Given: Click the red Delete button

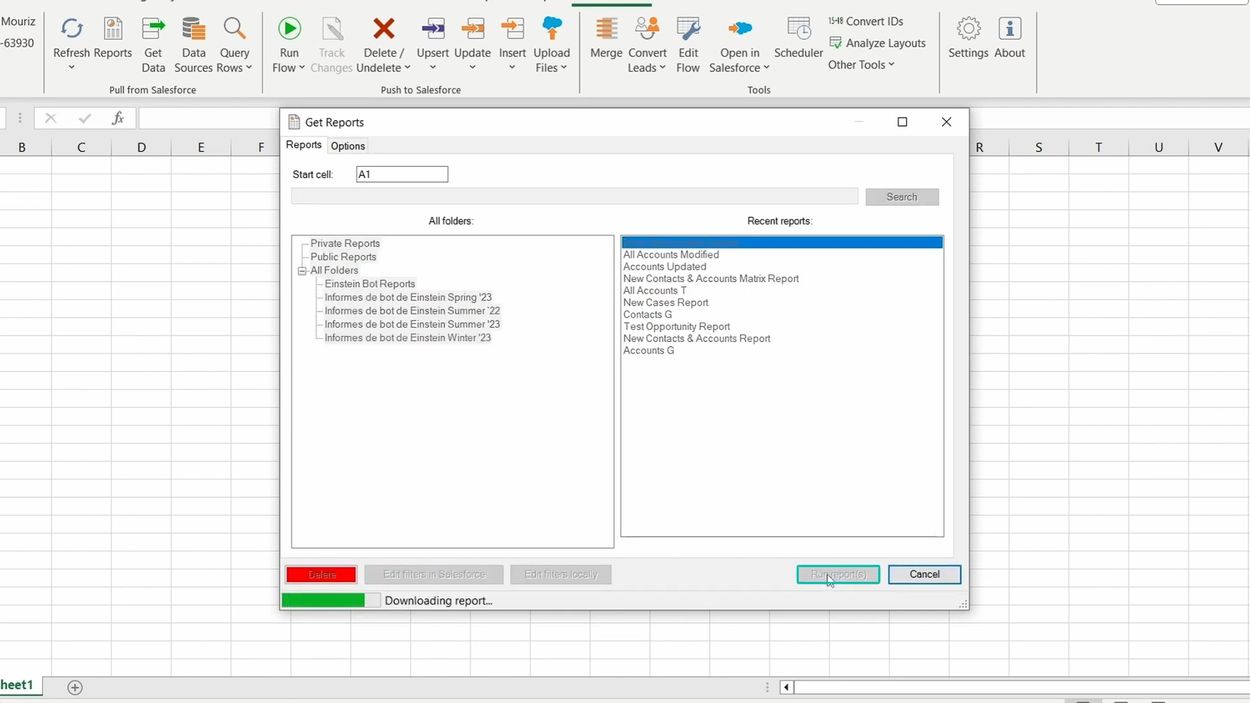Looking at the screenshot, I should pyautogui.click(x=321, y=574).
